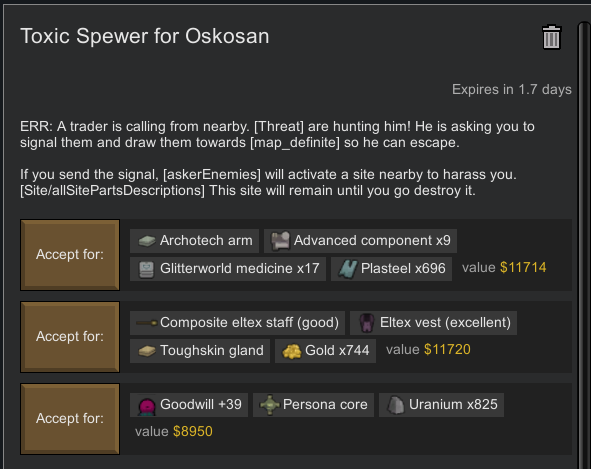Click the Goodwill +39 faction icon

147,406
